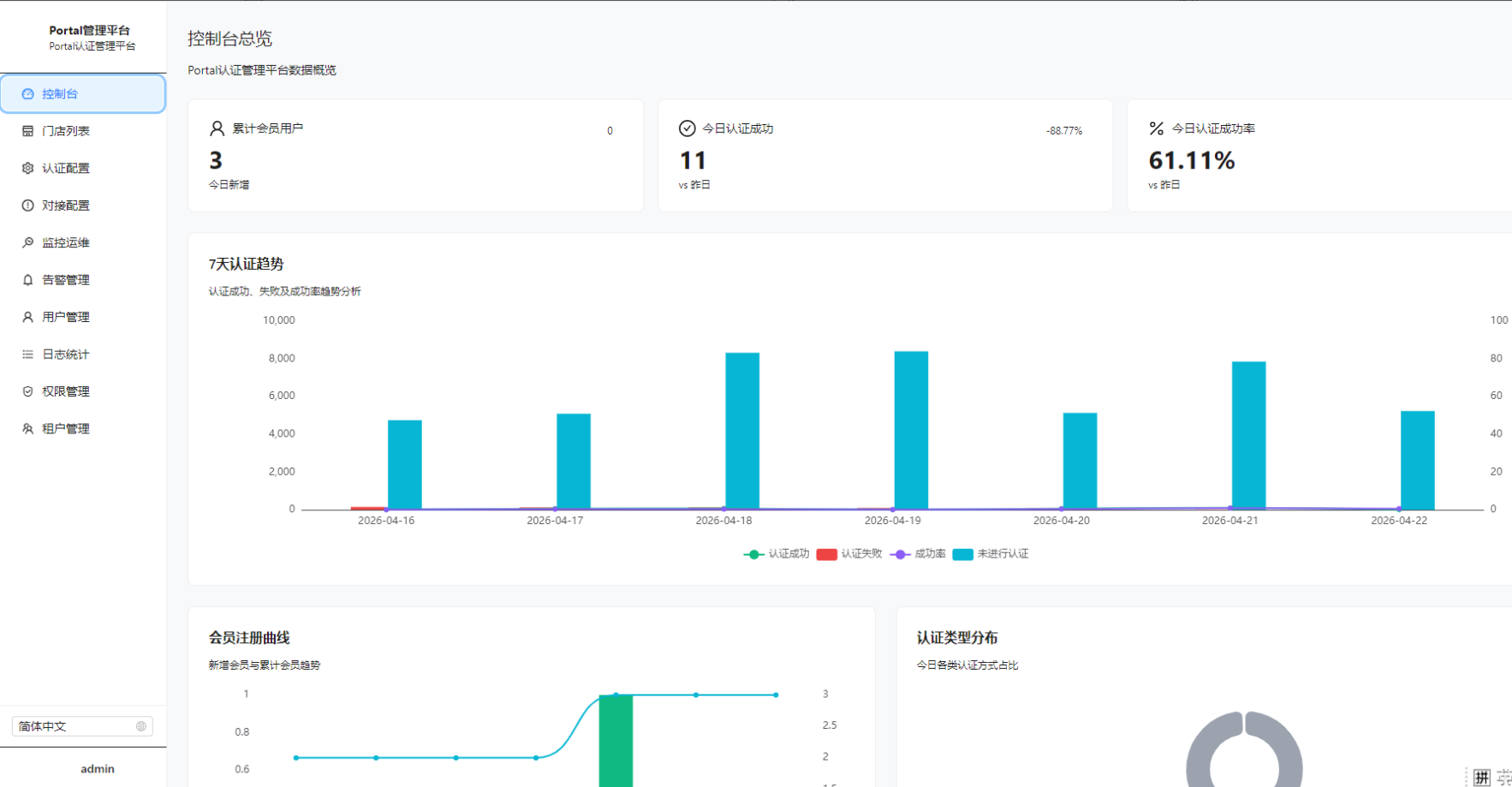Click the gear icon beside 认证配置
This screenshot has height=787, width=1512.
(27, 169)
